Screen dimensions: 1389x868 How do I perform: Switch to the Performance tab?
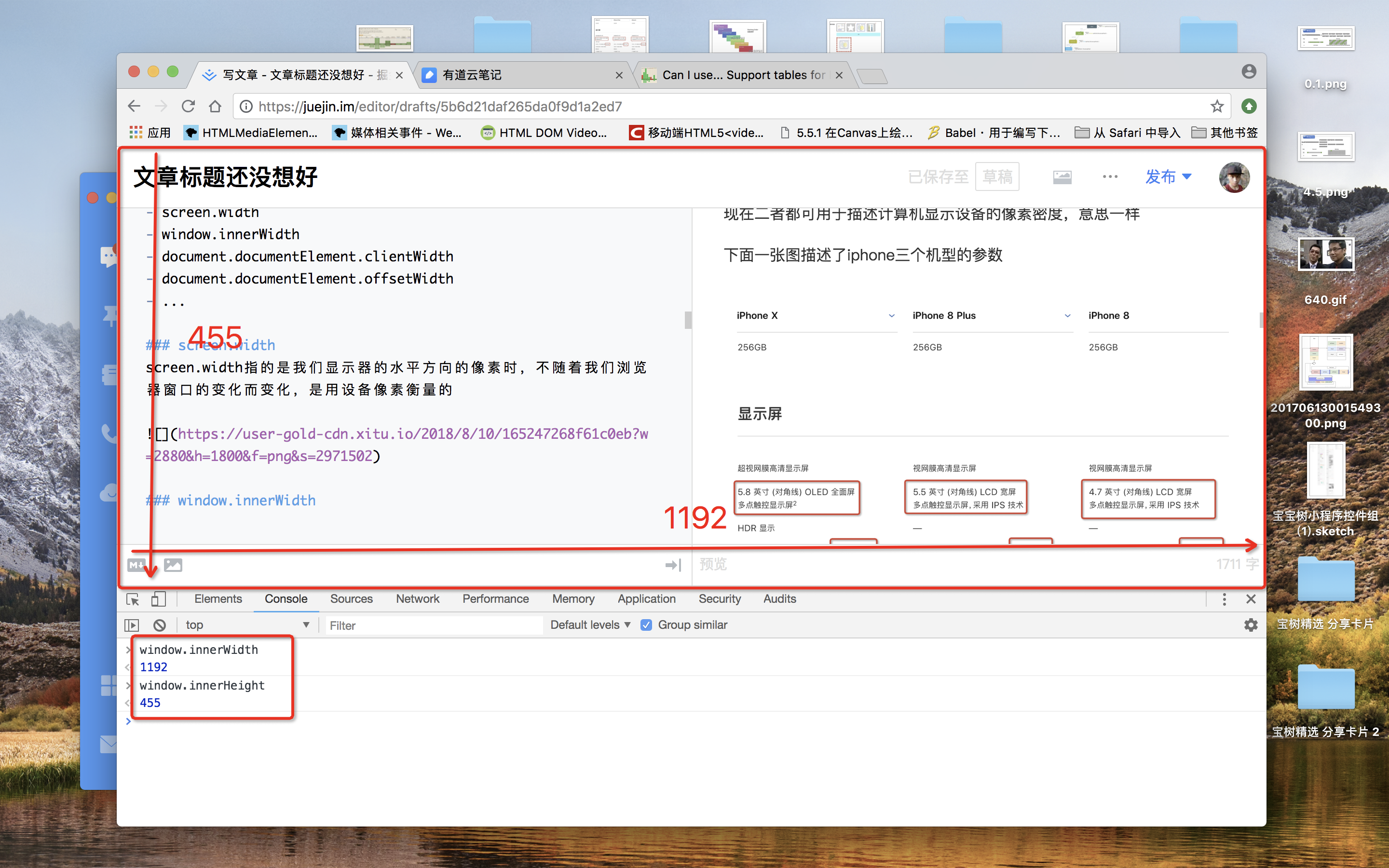(495, 599)
